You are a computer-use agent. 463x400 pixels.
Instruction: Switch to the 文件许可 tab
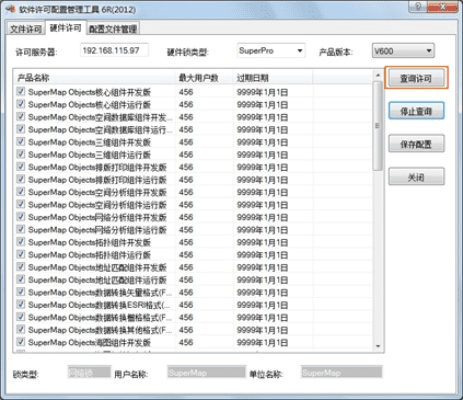click(26, 29)
